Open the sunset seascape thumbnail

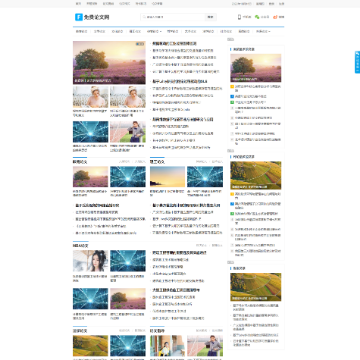[167, 177]
